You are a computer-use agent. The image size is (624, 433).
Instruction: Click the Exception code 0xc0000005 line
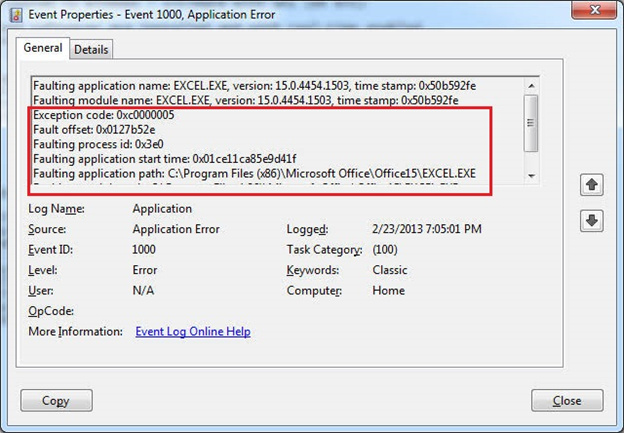click(x=104, y=115)
